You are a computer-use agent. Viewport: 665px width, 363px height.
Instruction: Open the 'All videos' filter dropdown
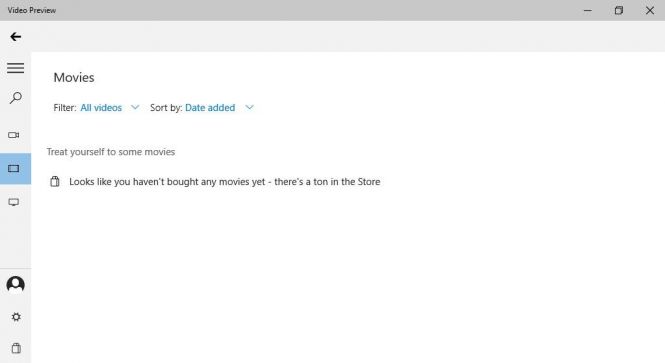(x=101, y=108)
